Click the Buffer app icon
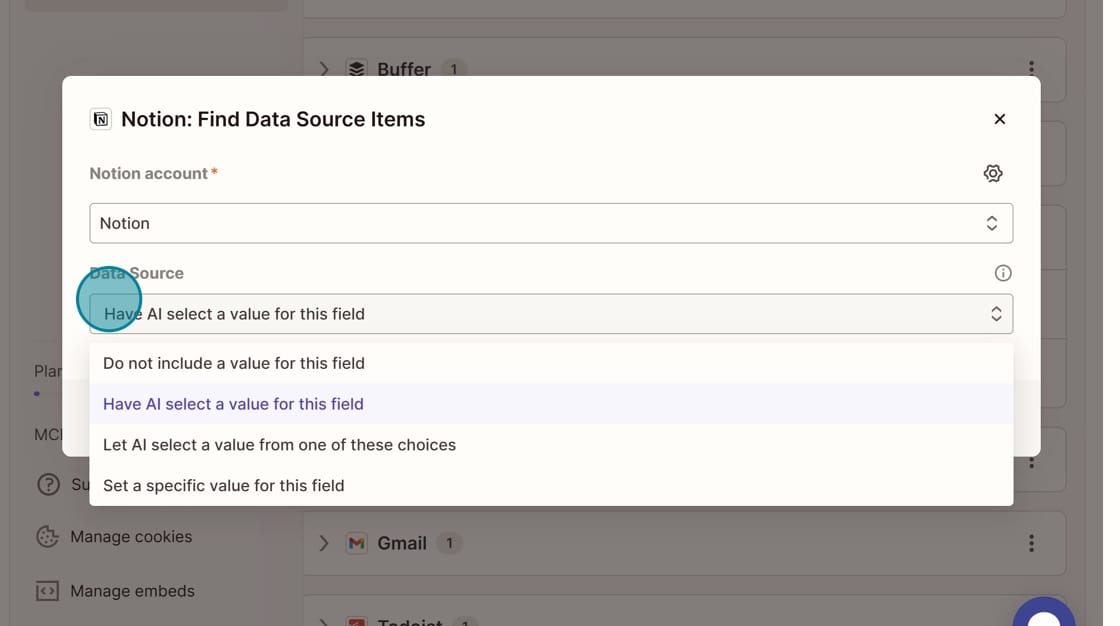The image size is (1120, 626). [x=356, y=69]
